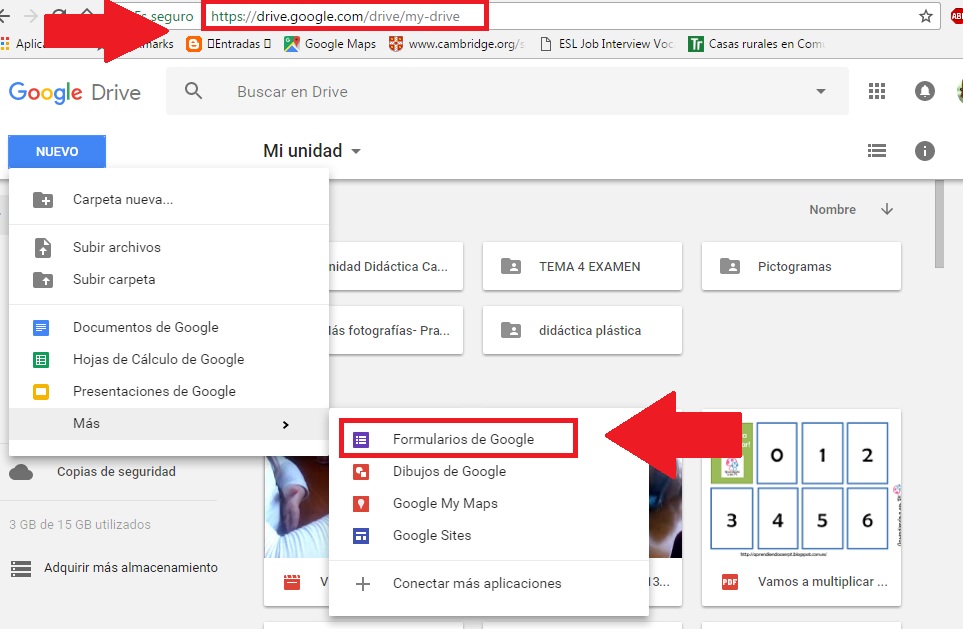Open the TEMA 4 EXAMEN folder

[582, 266]
